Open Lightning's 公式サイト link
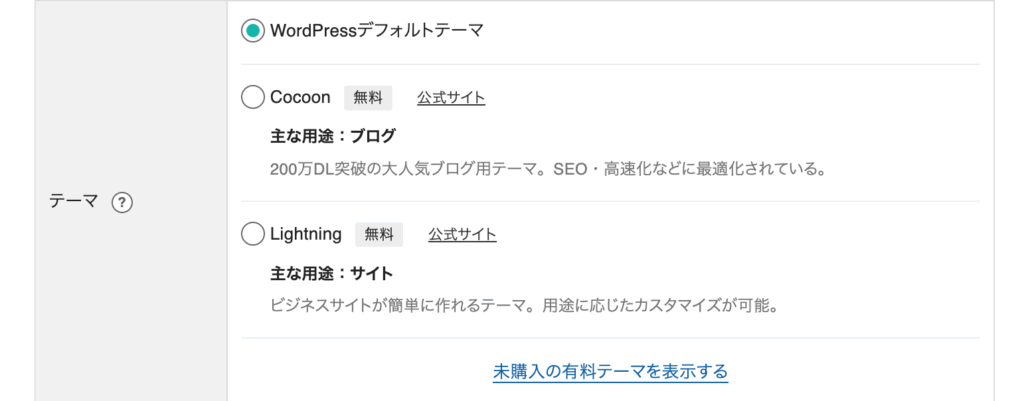 [462, 235]
